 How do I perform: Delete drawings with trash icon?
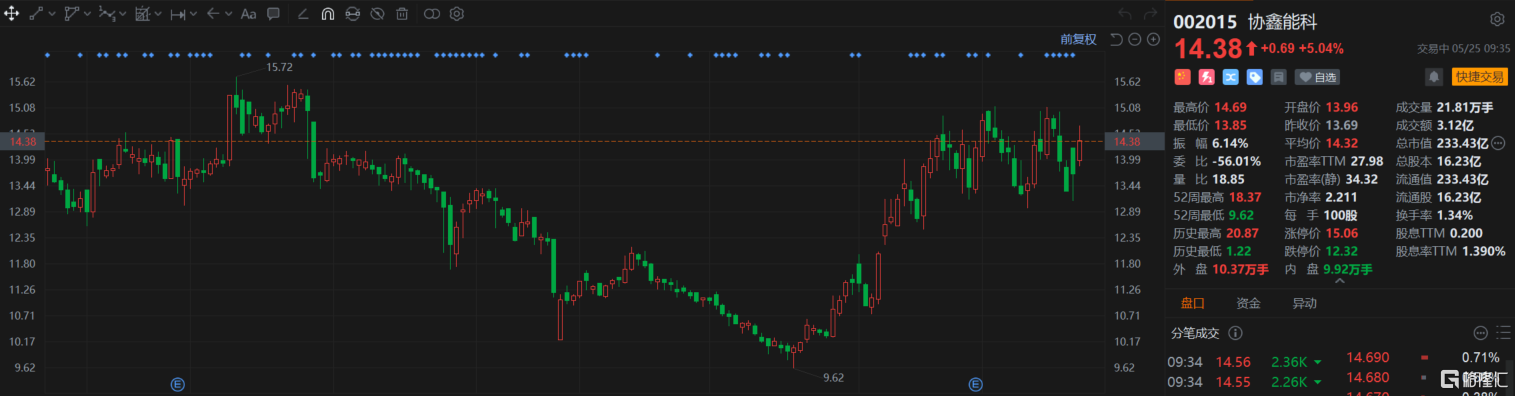402,14
